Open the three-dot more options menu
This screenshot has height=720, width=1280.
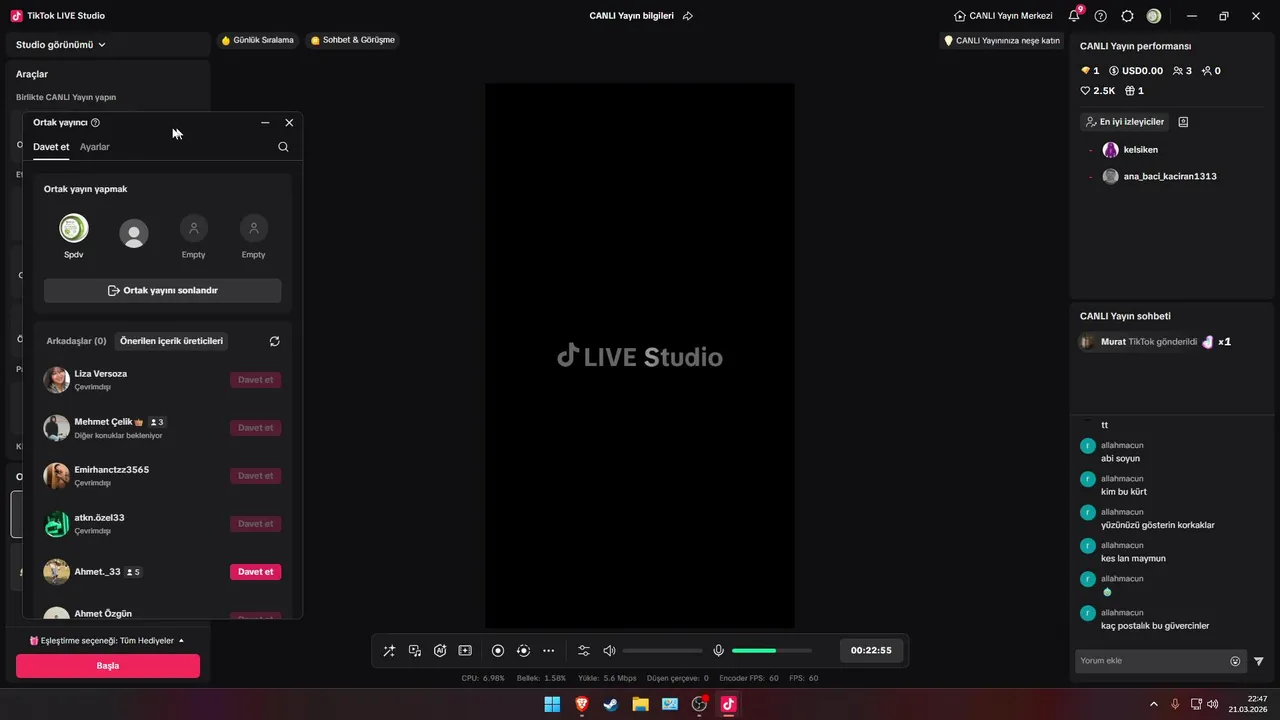(548, 650)
